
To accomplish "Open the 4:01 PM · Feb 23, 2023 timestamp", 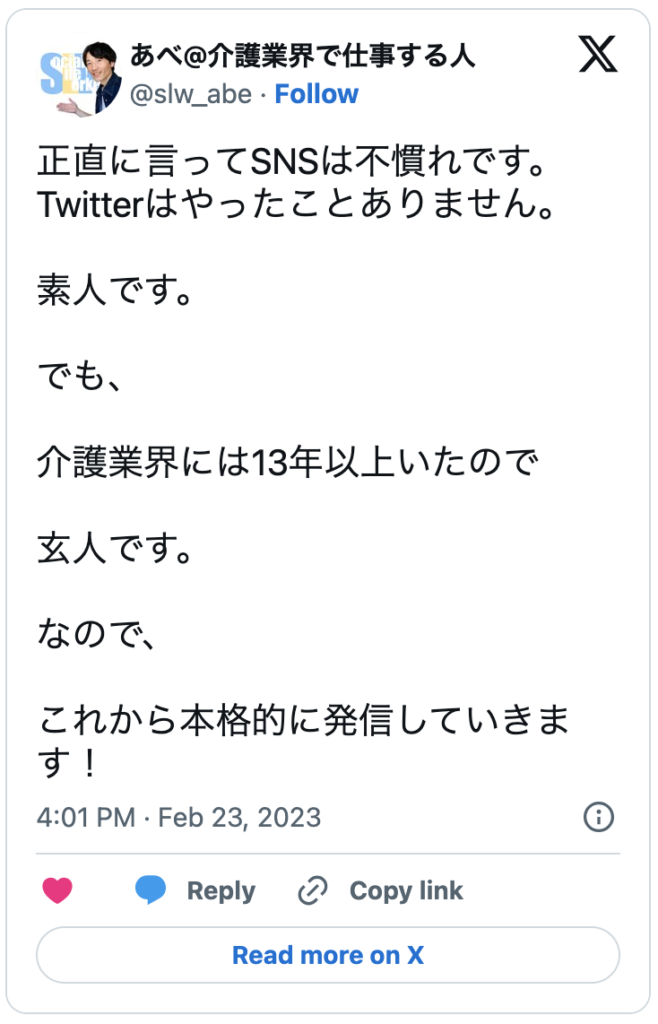I will click(179, 817).
